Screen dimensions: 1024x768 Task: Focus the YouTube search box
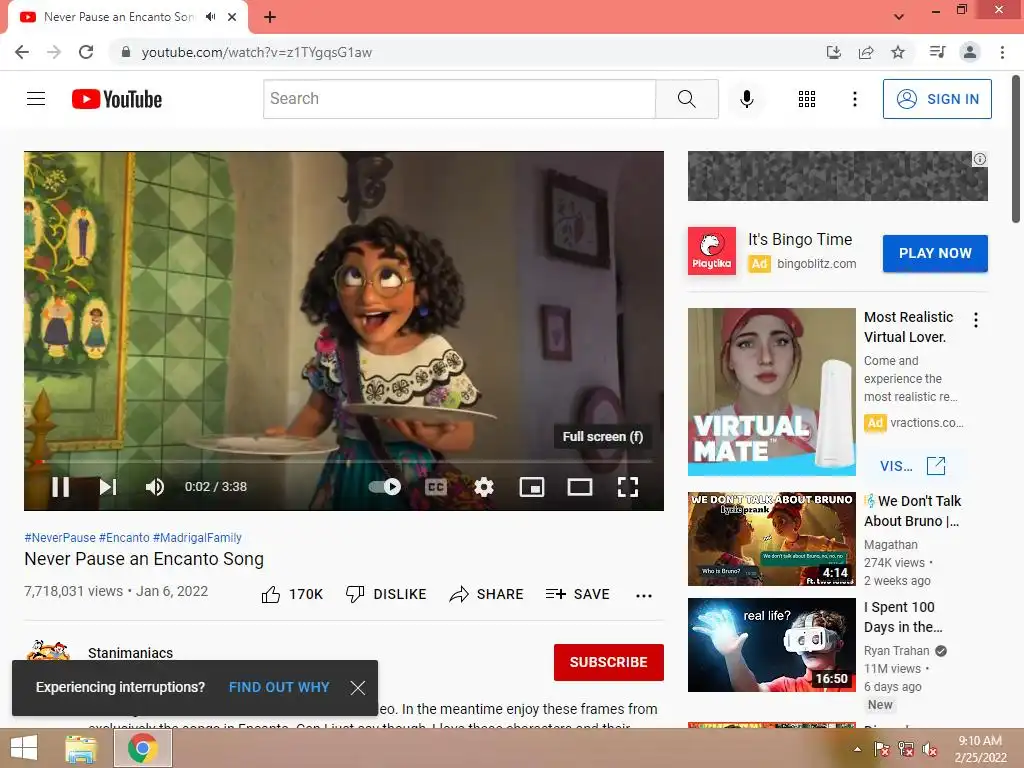tap(459, 99)
